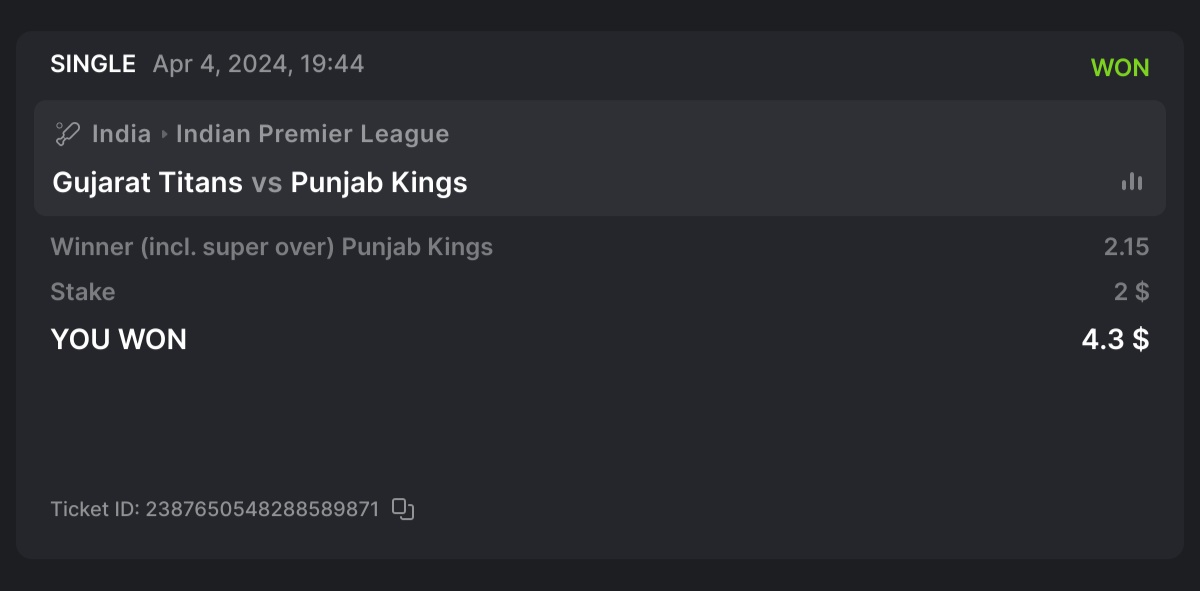
Task: Click the 2.15 odds value
Action: (x=1126, y=247)
